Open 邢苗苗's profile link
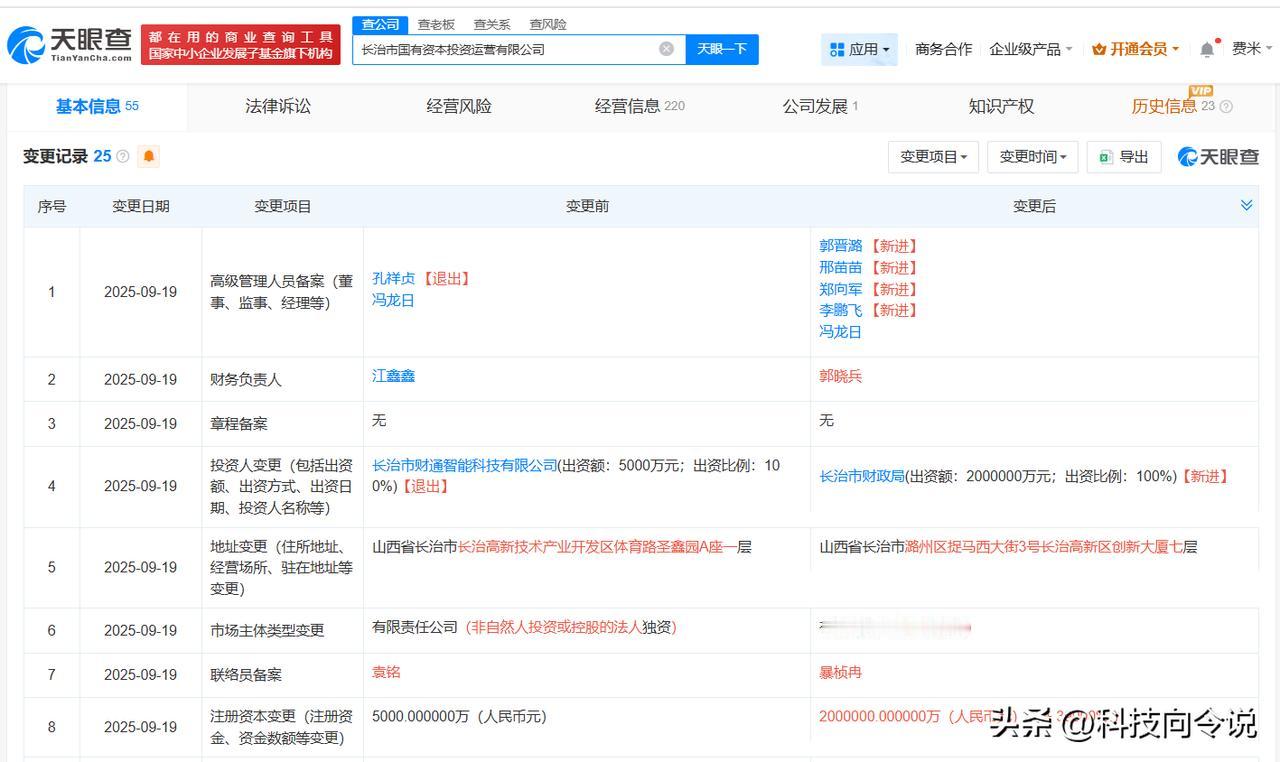Viewport: 1280px width, 762px height. click(840, 268)
